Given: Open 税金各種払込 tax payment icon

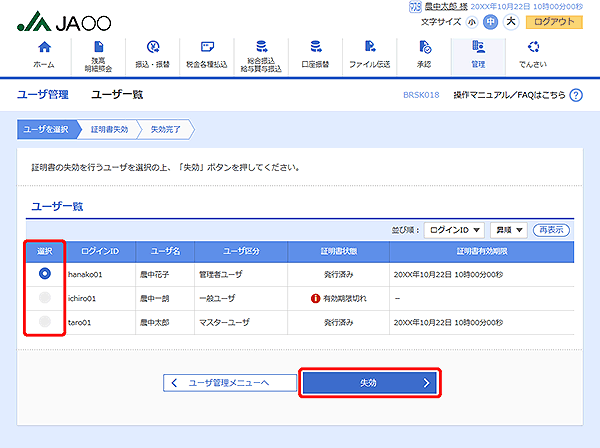Looking at the screenshot, I should [x=207, y=53].
